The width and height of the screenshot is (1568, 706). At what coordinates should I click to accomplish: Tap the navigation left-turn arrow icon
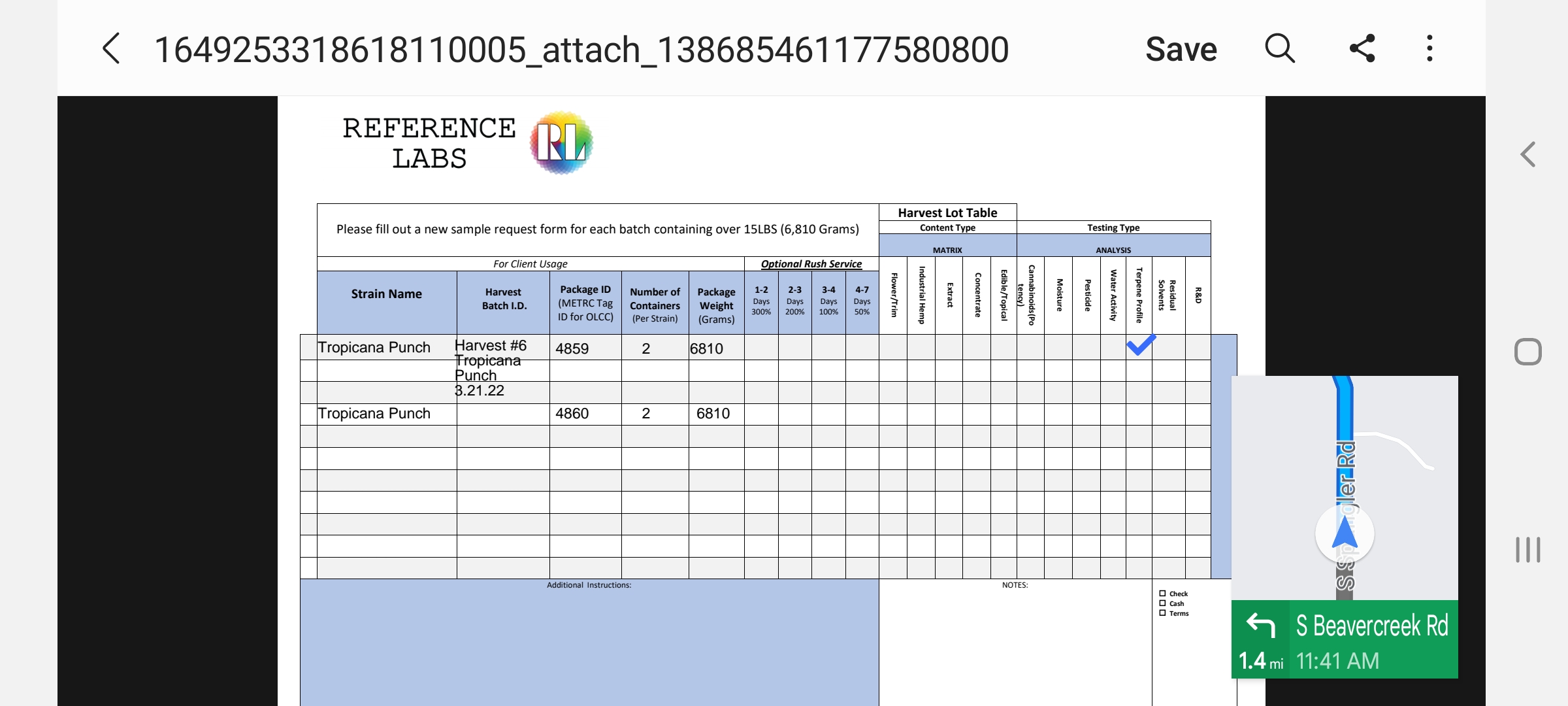[x=1260, y=625]
